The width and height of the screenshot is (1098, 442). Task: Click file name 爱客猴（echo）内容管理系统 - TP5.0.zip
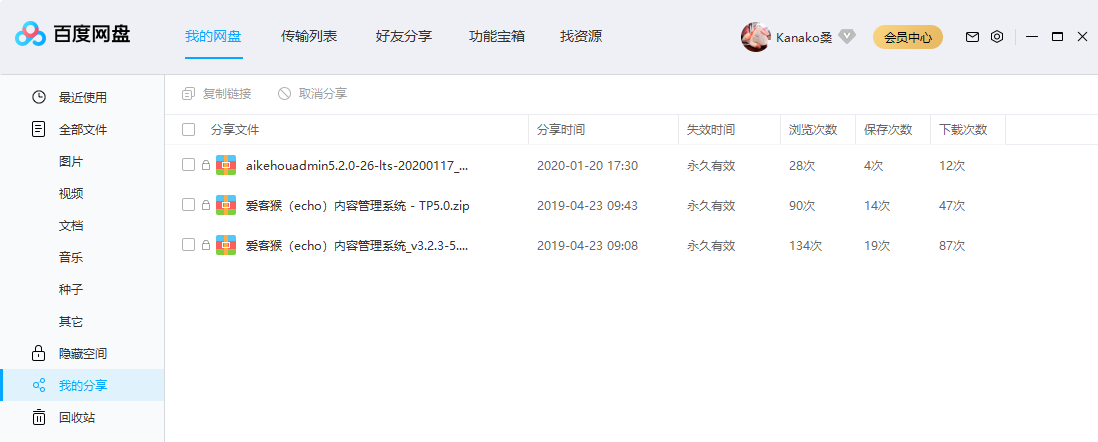click(357, 206)
